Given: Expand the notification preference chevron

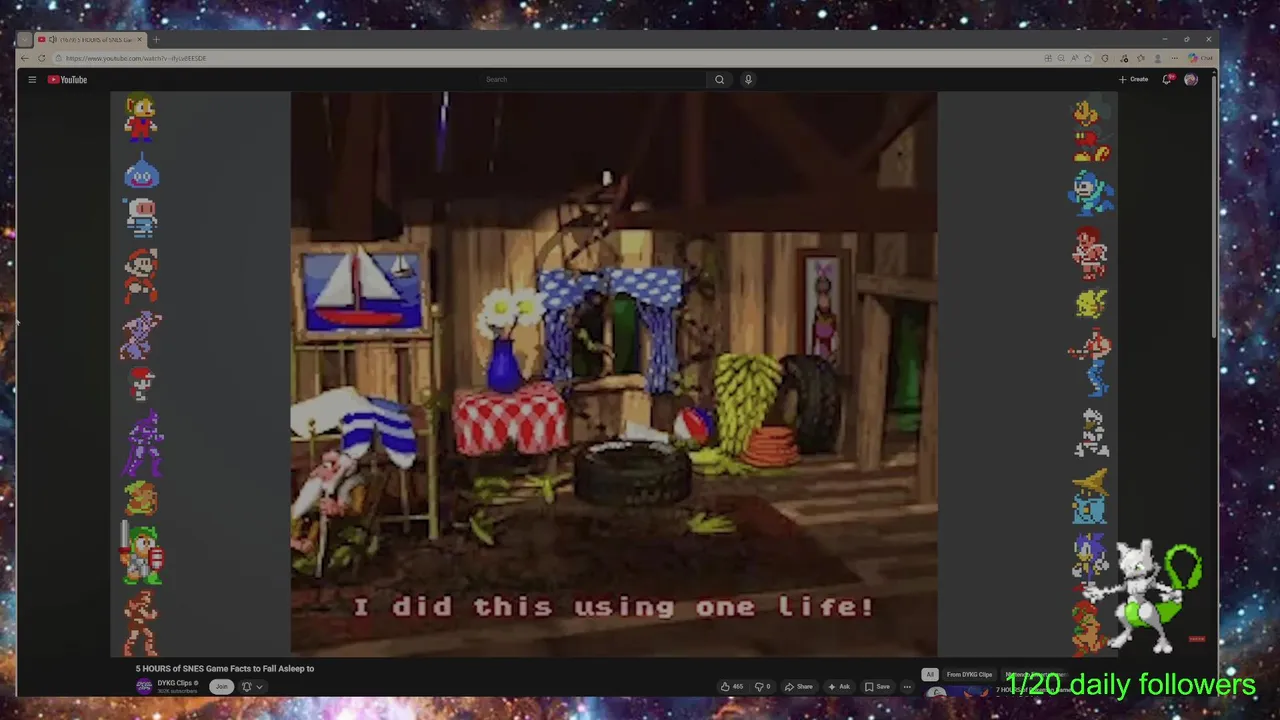Looking at the screenshot, I should 259,687.
